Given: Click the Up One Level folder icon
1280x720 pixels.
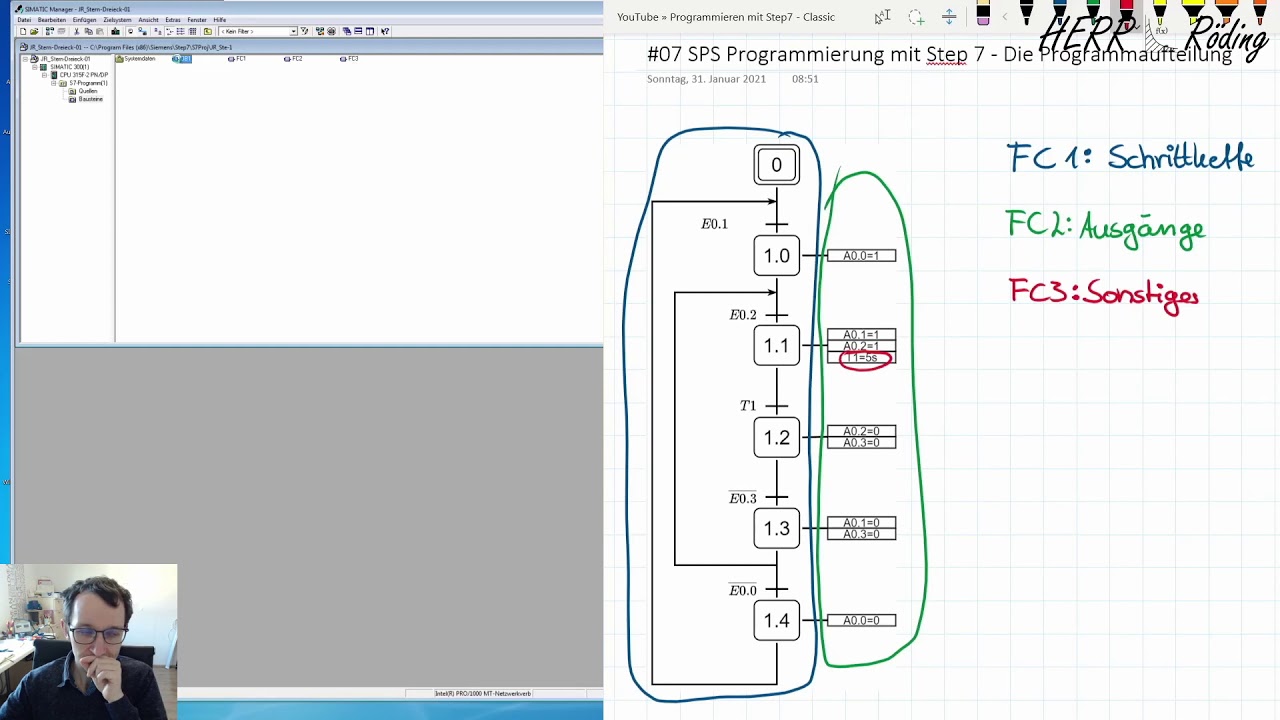Looking at the screenshot, I should (208, 31).
